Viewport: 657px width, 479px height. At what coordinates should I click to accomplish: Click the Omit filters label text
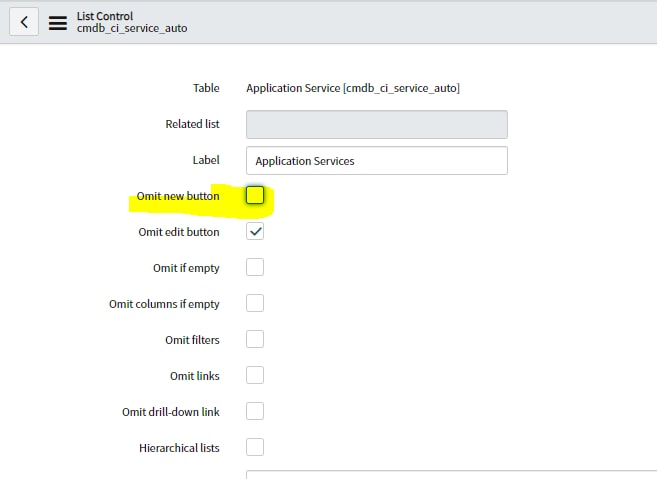pos(192,340)
